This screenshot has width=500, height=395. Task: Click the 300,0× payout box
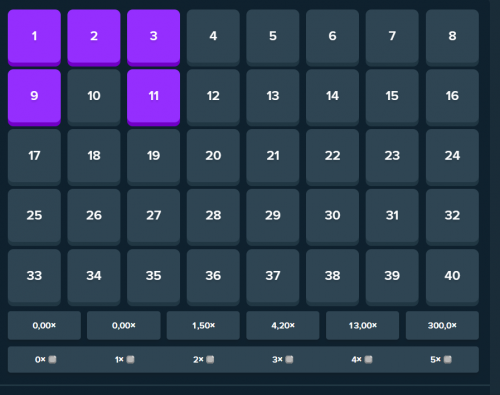coord(442,326)
